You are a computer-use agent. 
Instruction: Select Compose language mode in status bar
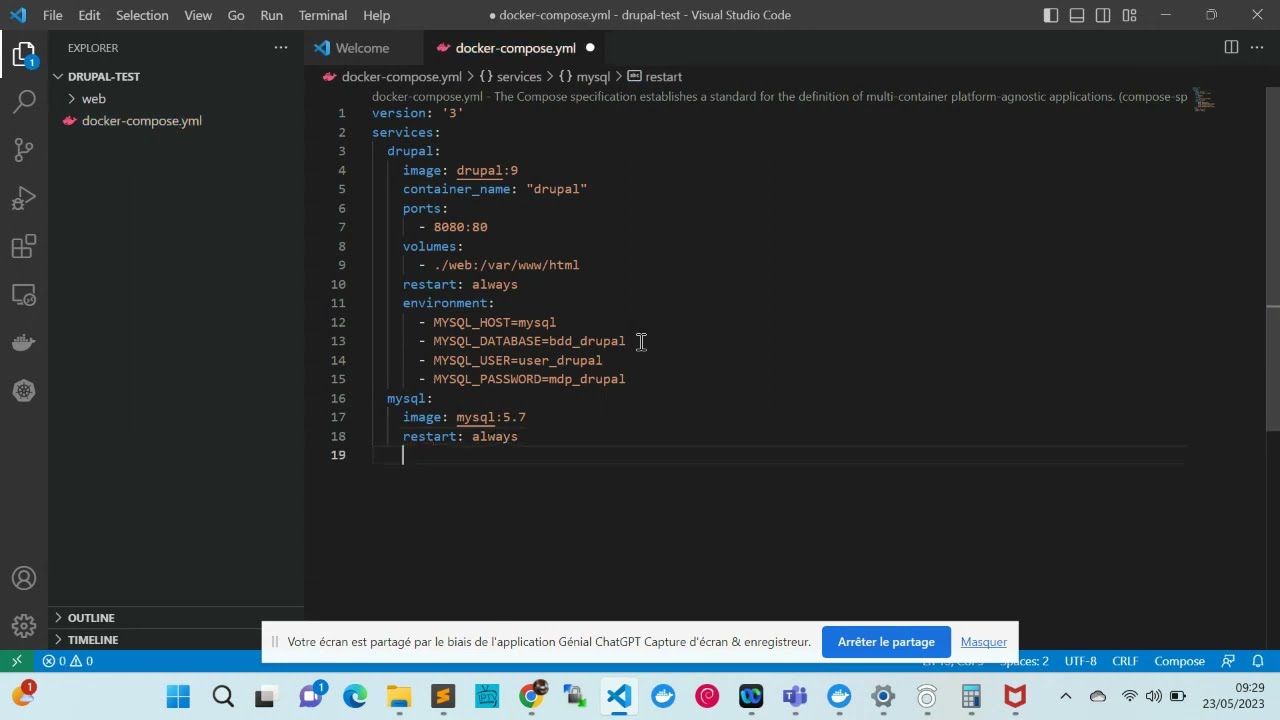1179,661
